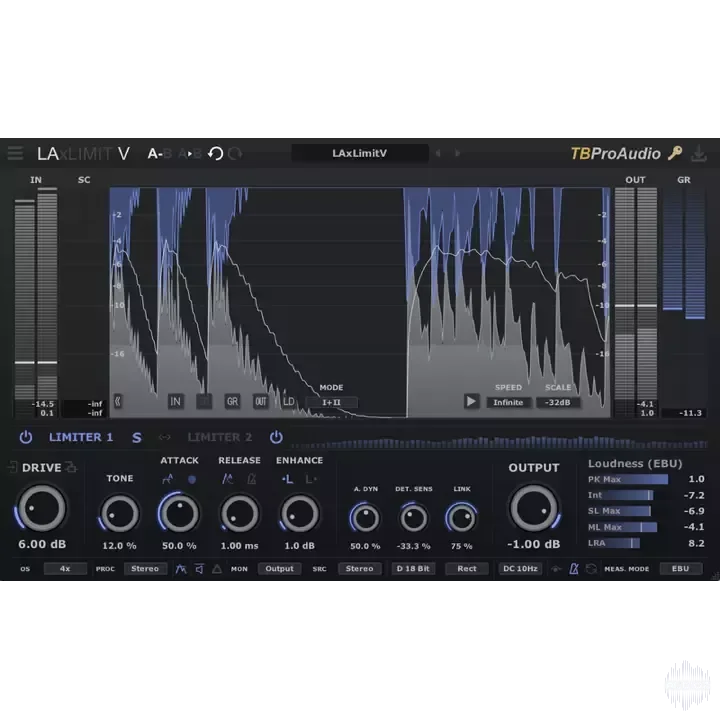This screenshot has height=720, width=720.
Task: Select the second release curve icon under RELEASE
Action: point(252,479)
